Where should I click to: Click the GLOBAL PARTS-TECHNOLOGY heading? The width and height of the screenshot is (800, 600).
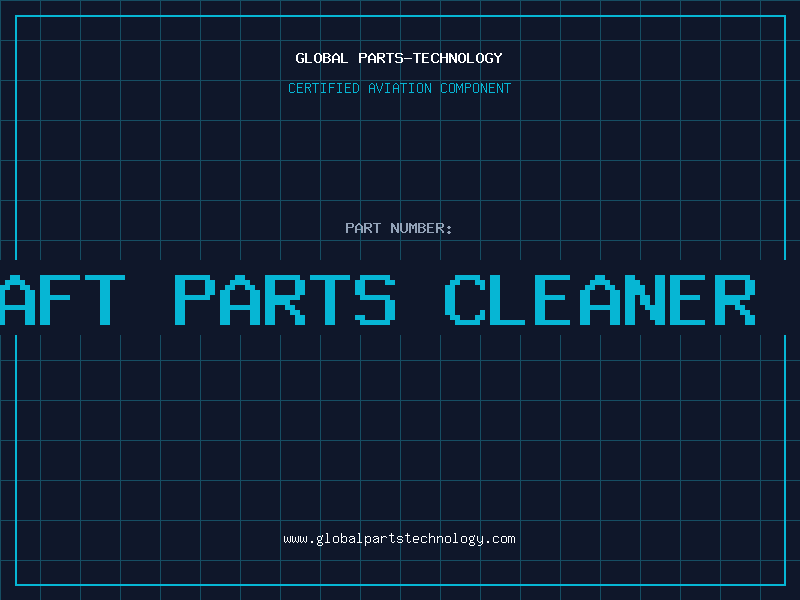[x=399, y=58]
